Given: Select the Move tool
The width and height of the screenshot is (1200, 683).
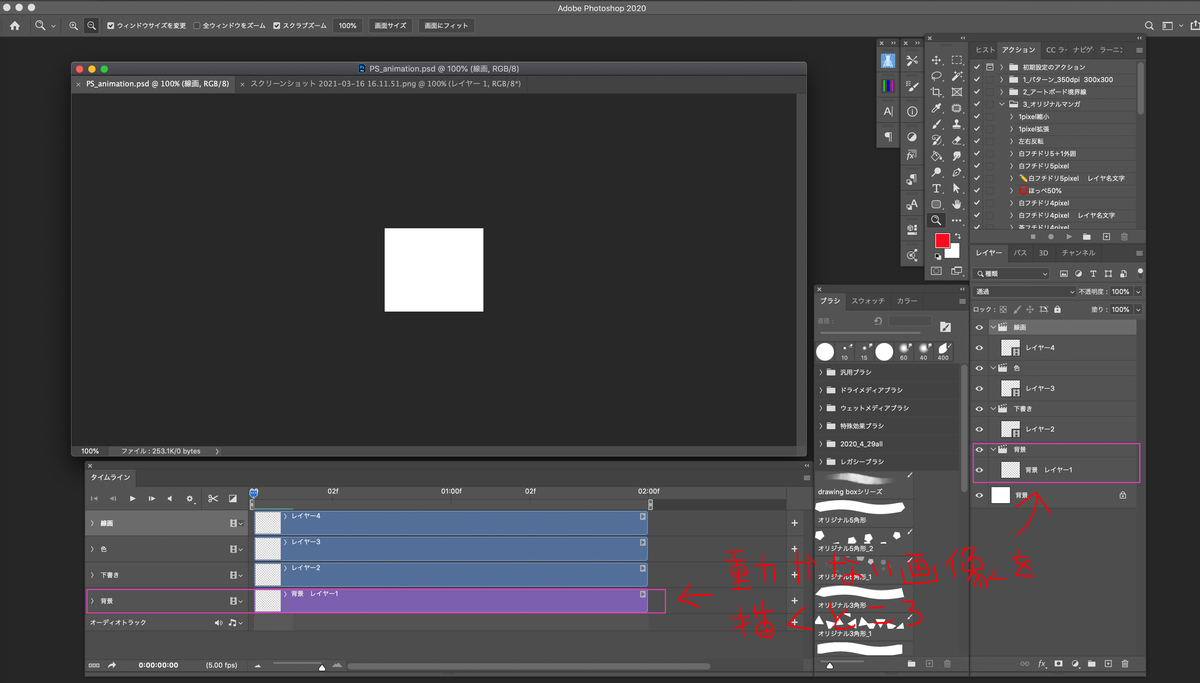Looking at the screenshot, I should (937, 60).
